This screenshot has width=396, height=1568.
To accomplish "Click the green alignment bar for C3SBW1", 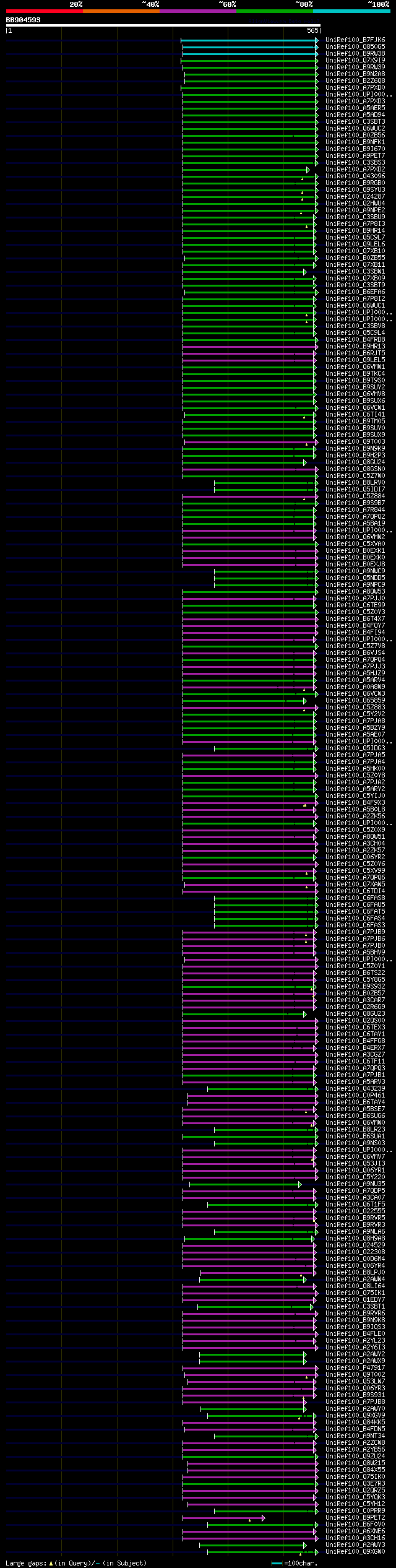I will (x=244, y=272).
